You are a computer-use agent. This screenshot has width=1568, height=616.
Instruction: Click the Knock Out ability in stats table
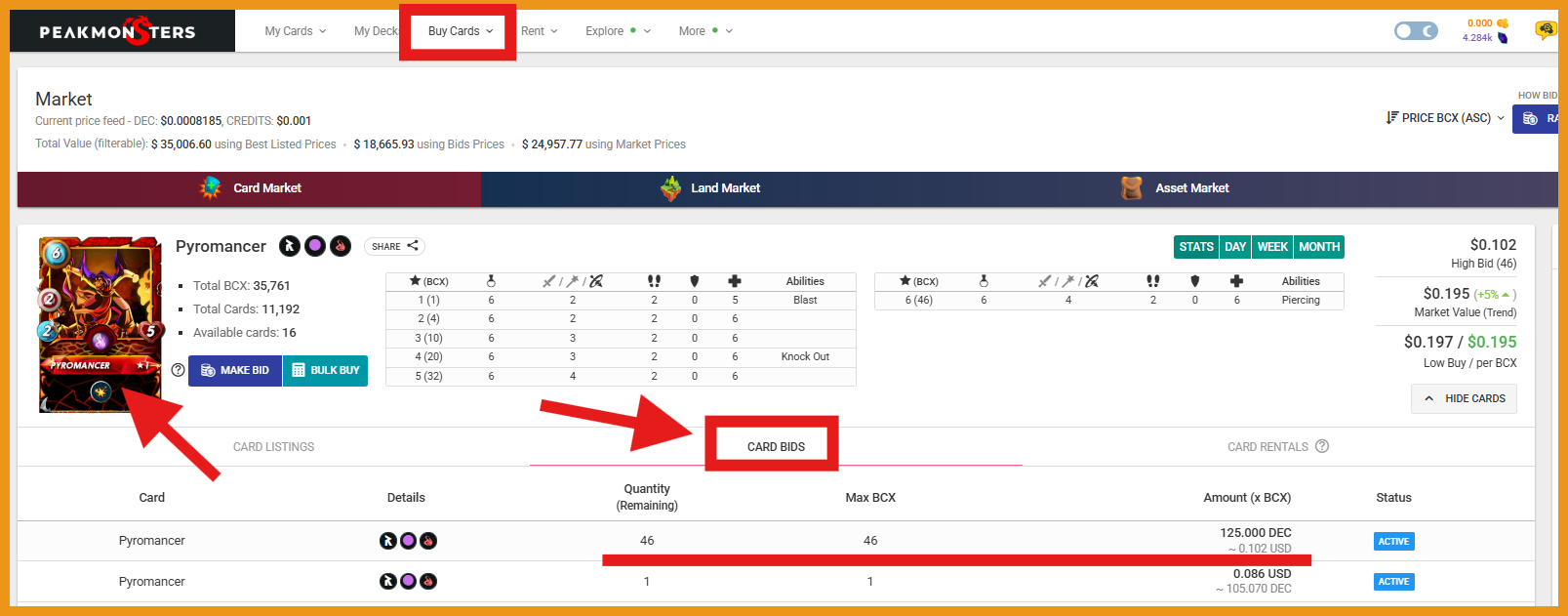click(x=805, y=356)
